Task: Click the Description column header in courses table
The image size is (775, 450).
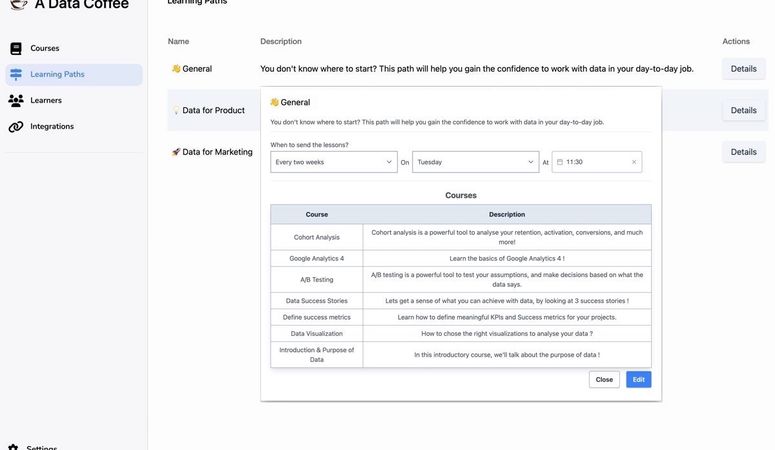Action: click(x=507, y=215)
